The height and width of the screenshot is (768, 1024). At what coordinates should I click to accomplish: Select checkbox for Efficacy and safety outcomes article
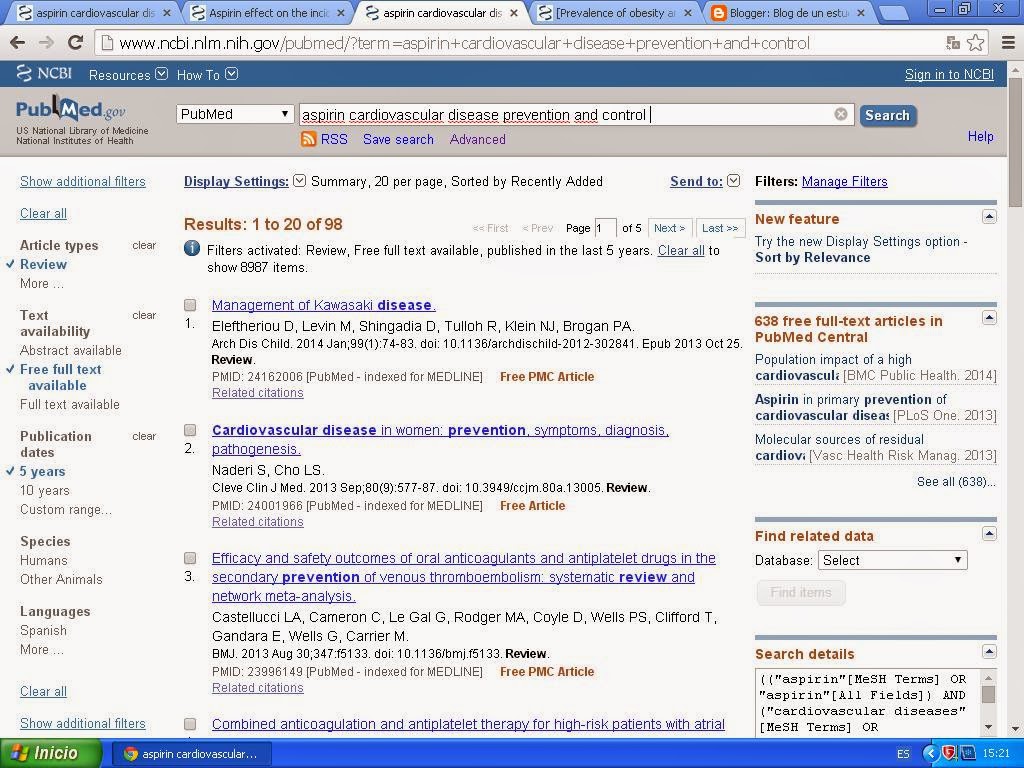point(190,558)
